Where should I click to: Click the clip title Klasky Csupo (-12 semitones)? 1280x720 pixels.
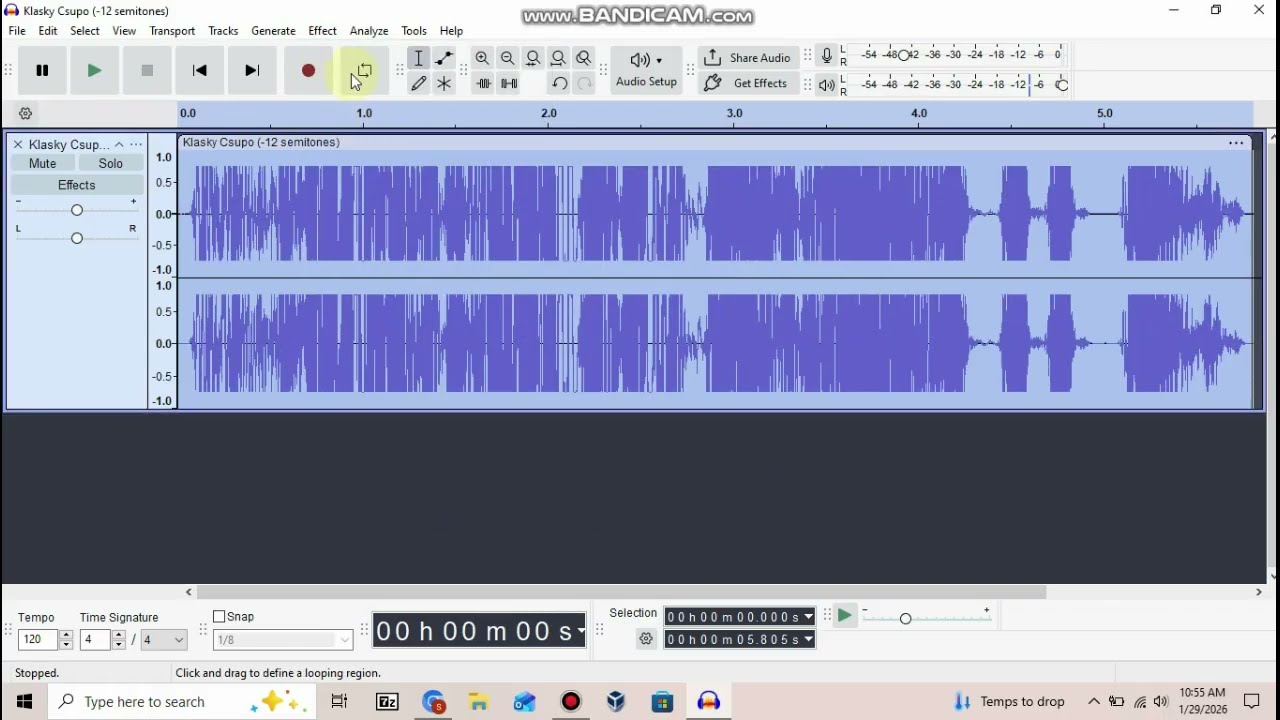261,142
